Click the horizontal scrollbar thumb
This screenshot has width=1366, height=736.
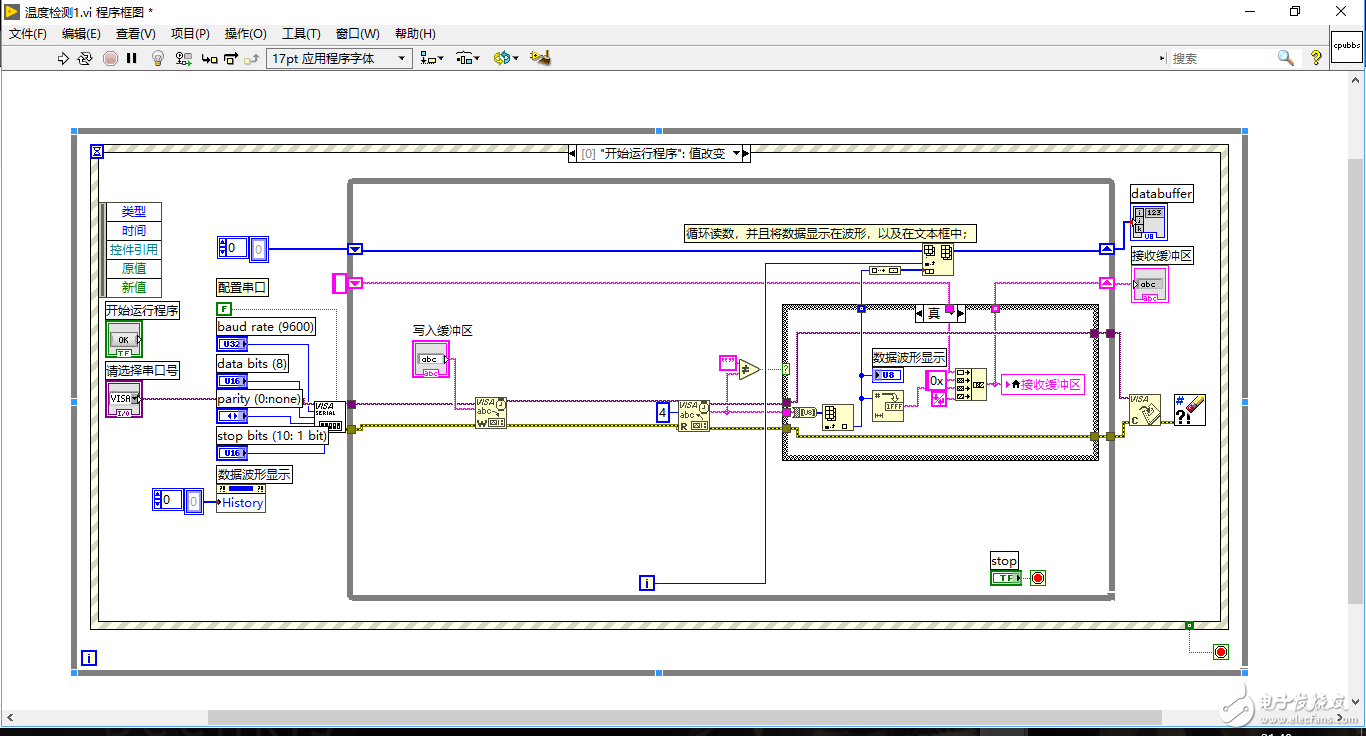click(x=685, y=717)
